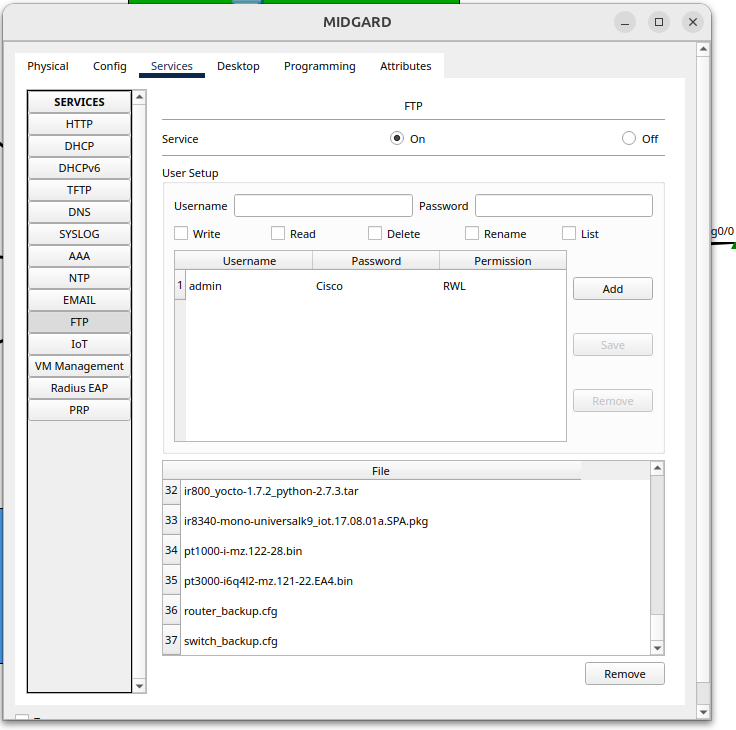Focus the Password input field

tap(564, 206)
